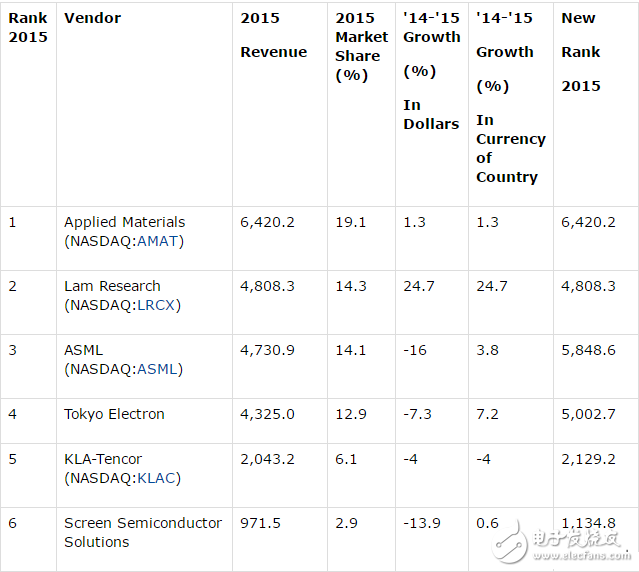639x572 pixels.
Task: Click the 2015 Revenue column header
Action: pyautogui.click(x=273, y=35)
